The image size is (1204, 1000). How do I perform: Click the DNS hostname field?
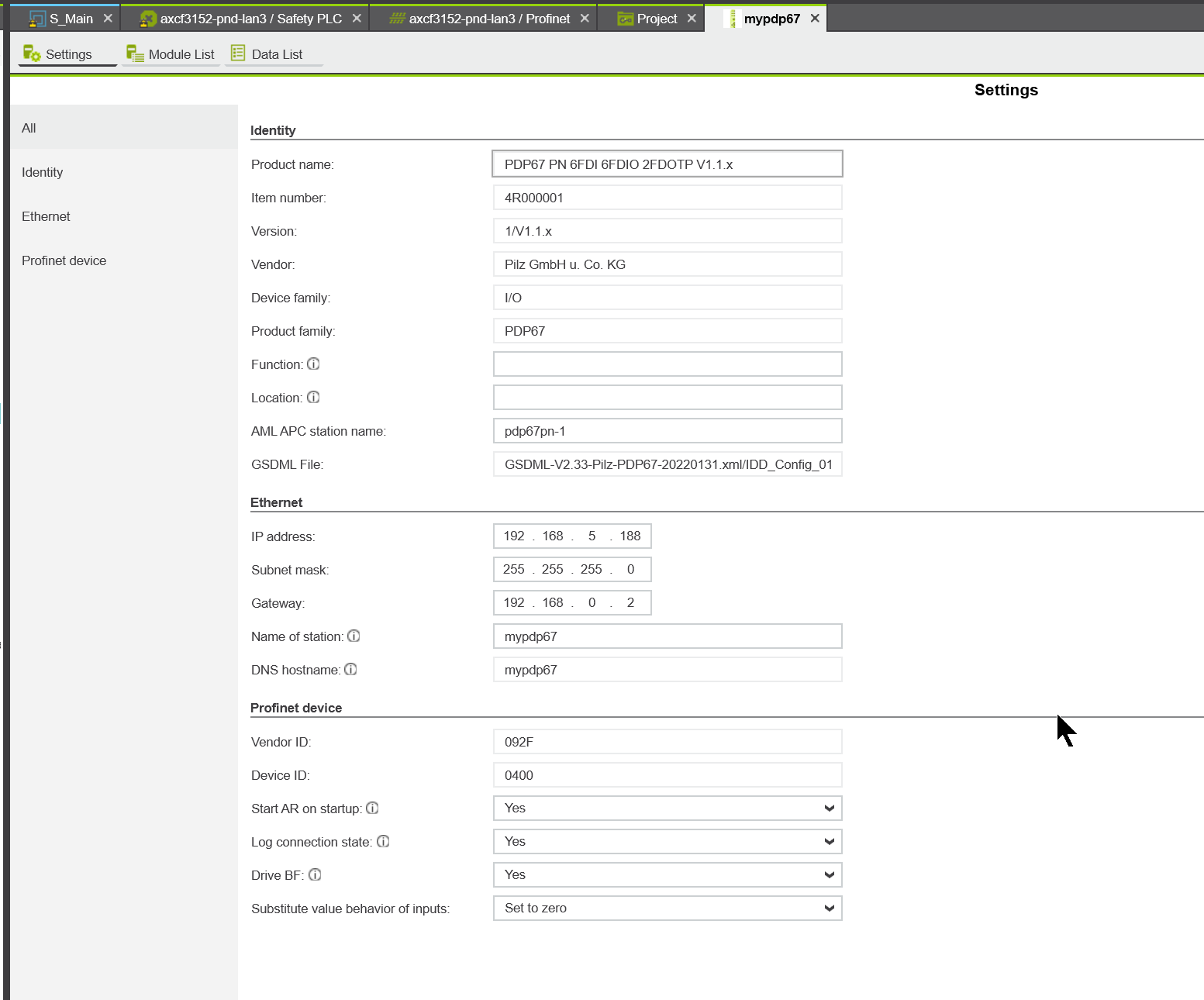point(668,669)
